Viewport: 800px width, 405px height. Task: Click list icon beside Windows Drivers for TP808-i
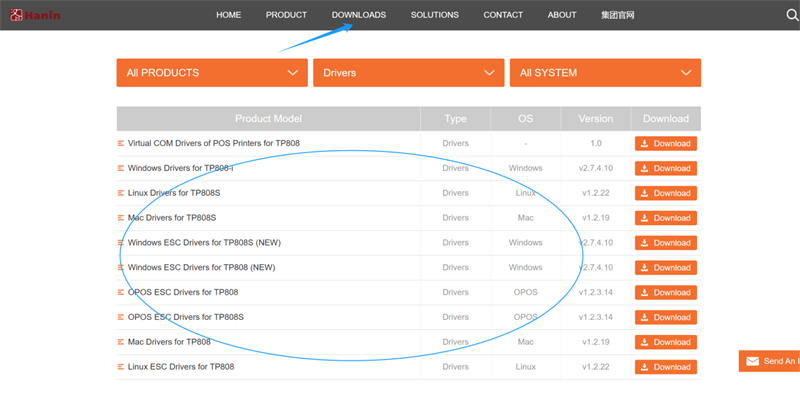[121, 168]
